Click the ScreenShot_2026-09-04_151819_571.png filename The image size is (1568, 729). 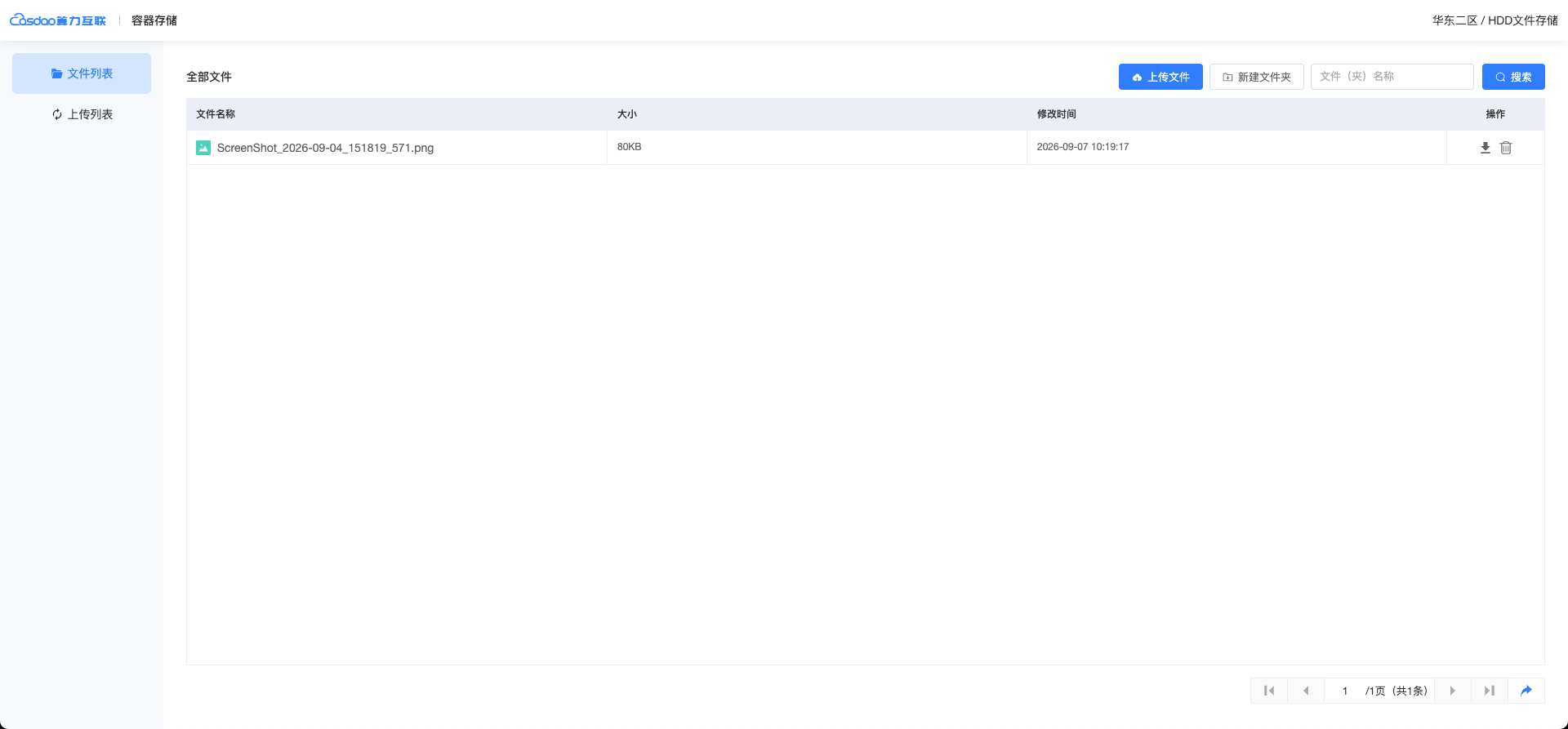coord(325,148)
